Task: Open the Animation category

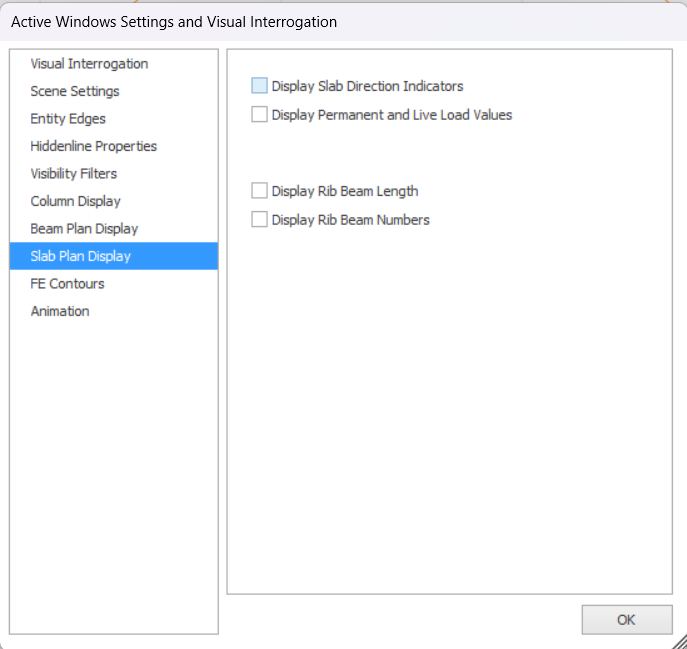Action: click(60, 311)
